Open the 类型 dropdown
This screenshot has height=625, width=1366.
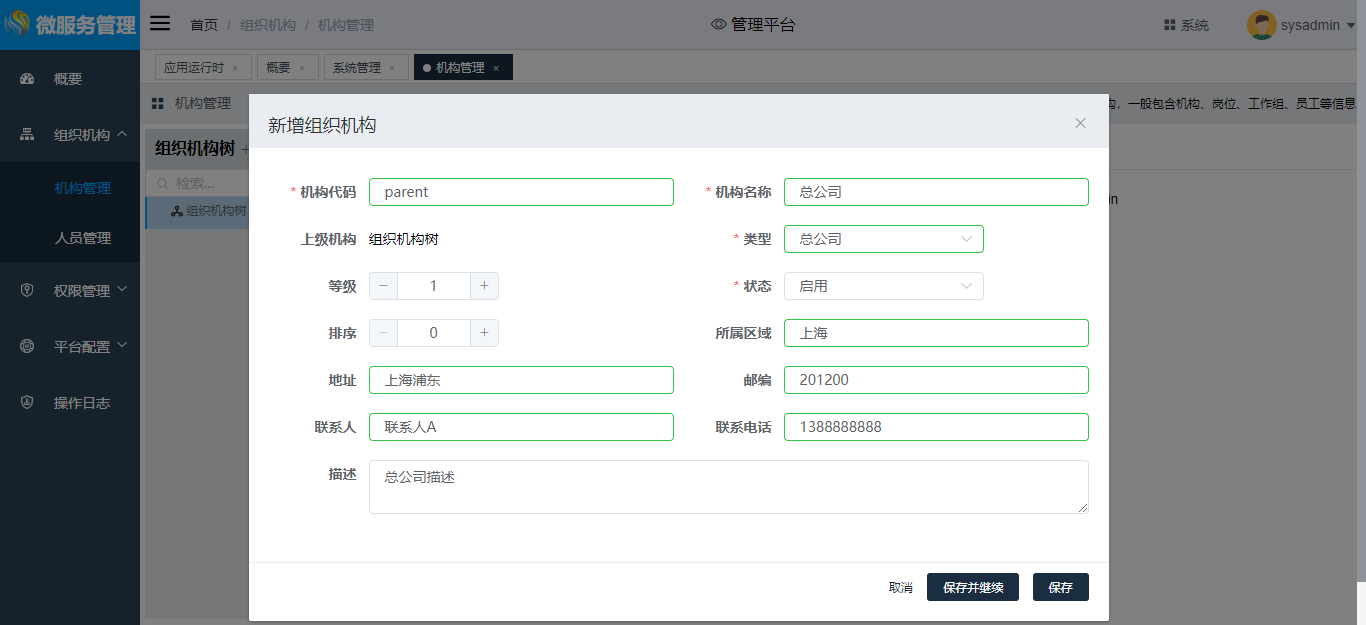(x=883, y=239)
